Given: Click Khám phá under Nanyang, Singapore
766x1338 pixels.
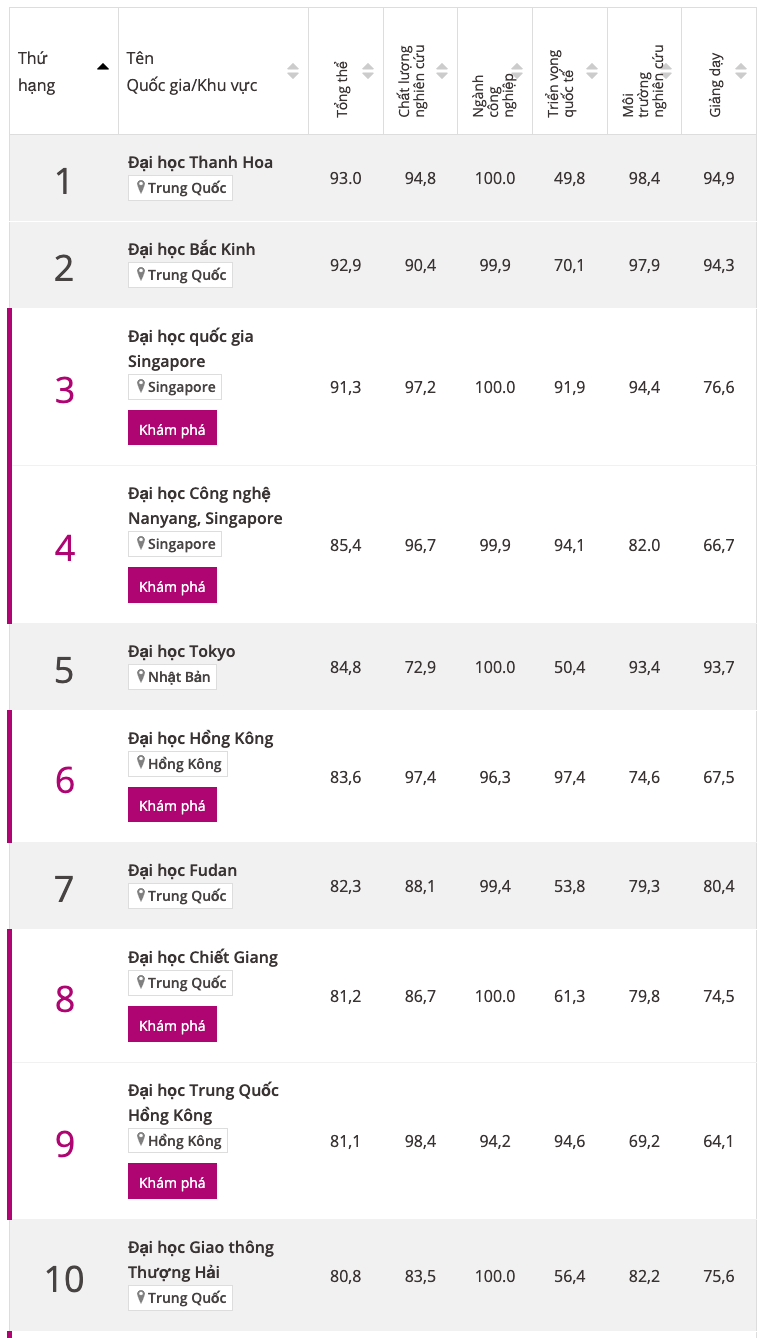Looking at the screenshot, I should pos(172,586).
